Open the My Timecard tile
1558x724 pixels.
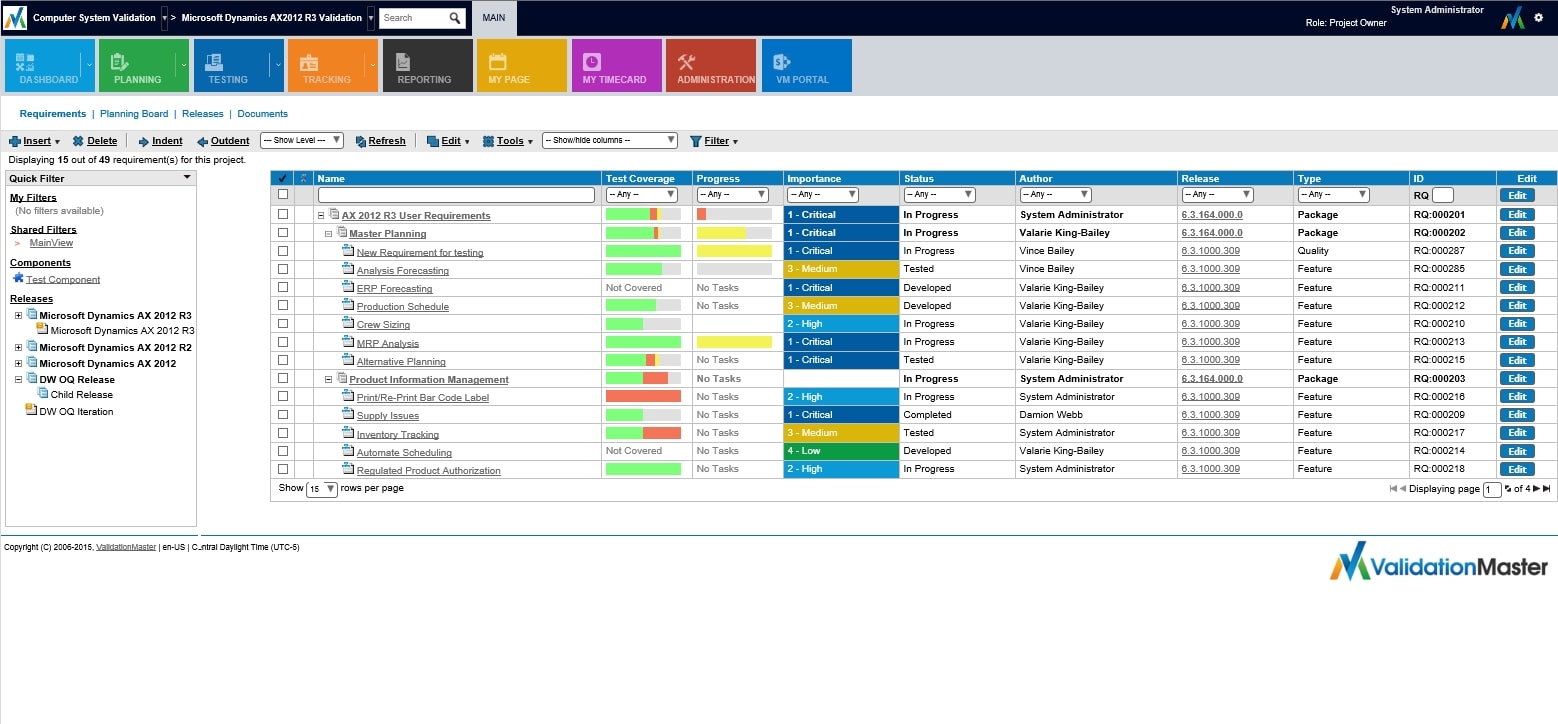(617, 66)
